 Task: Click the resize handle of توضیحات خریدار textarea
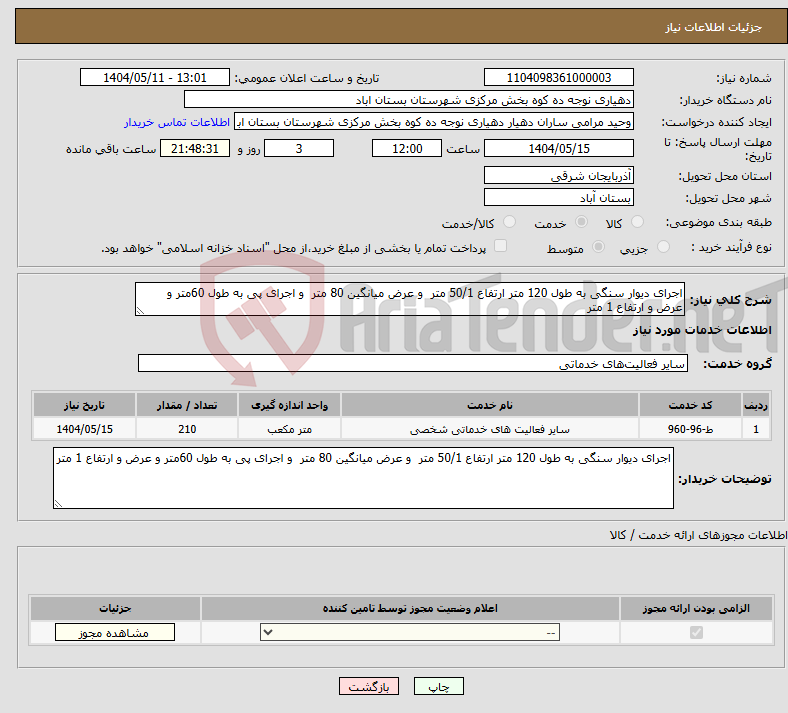(x=58, y=503)
